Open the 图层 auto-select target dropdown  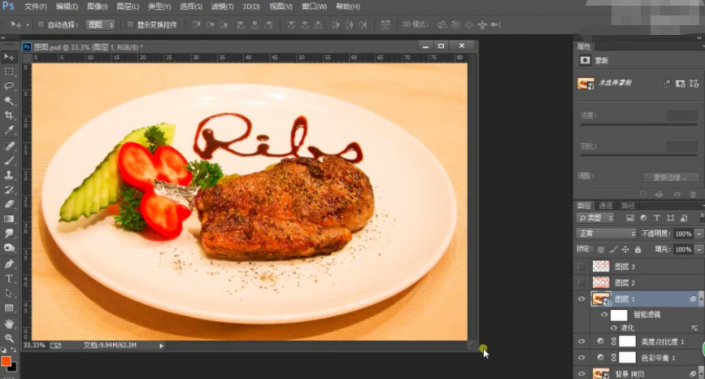pyautogui.click(x=100, y=25)
